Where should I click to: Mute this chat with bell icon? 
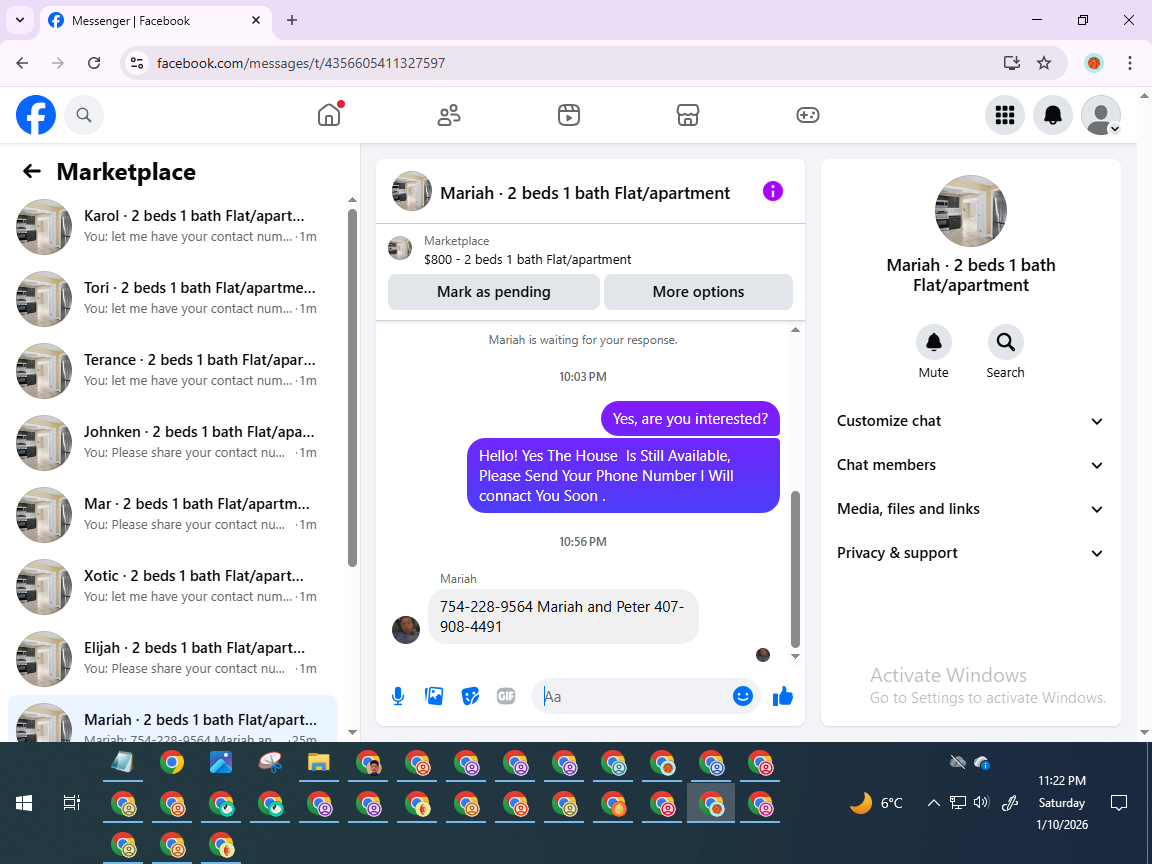click(x=933, y=342)
